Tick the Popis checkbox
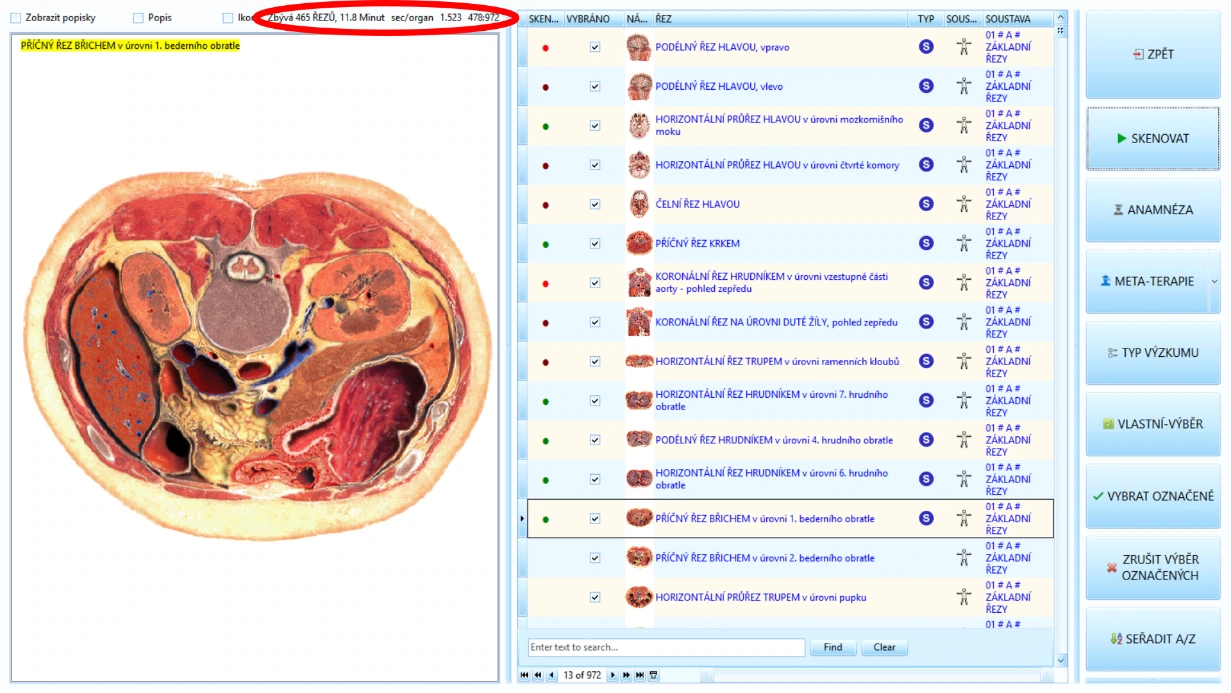Screen dimensions: 1231x693 [x=138, y=18]
